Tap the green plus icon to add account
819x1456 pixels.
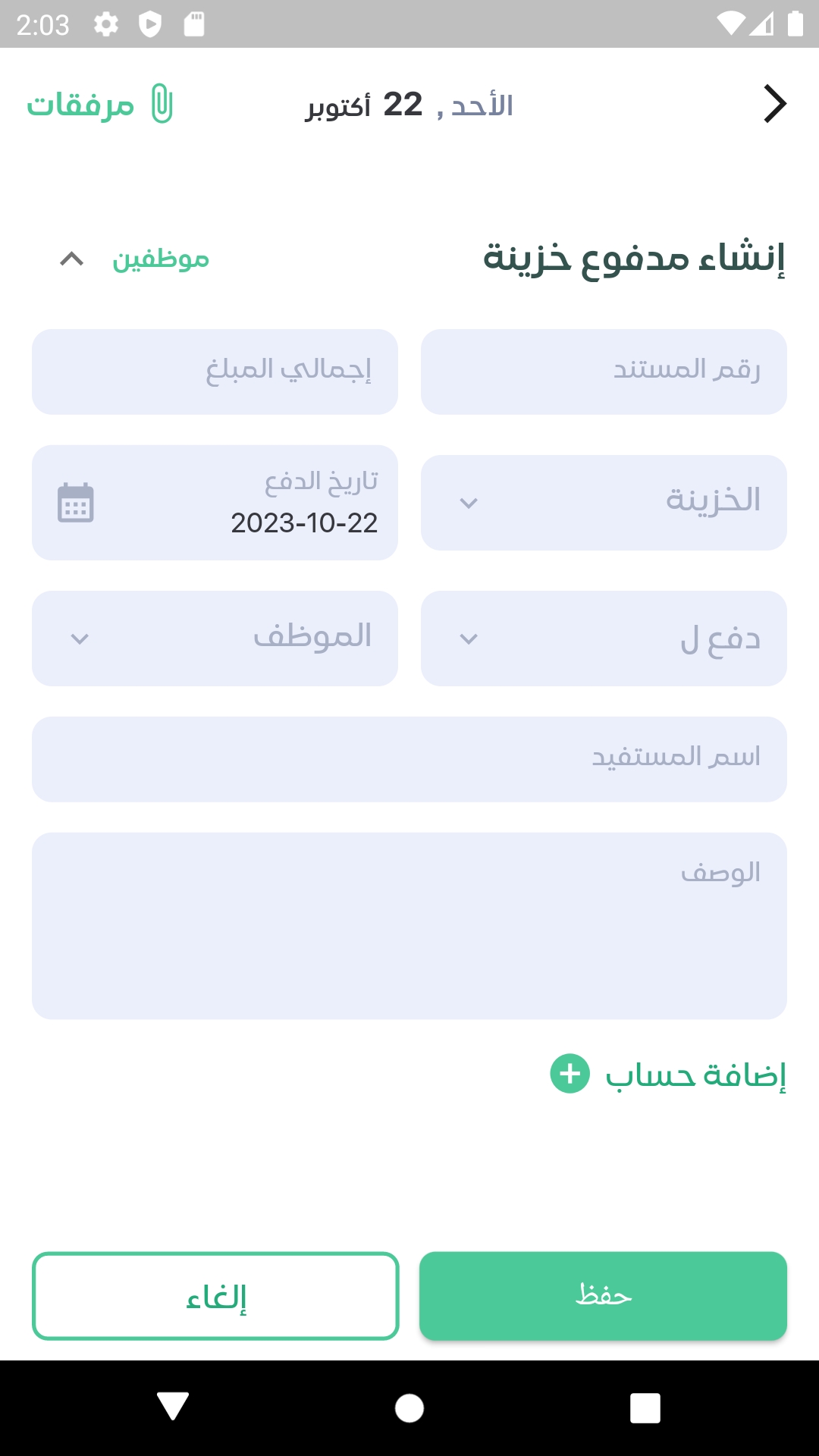point(570,1074)
